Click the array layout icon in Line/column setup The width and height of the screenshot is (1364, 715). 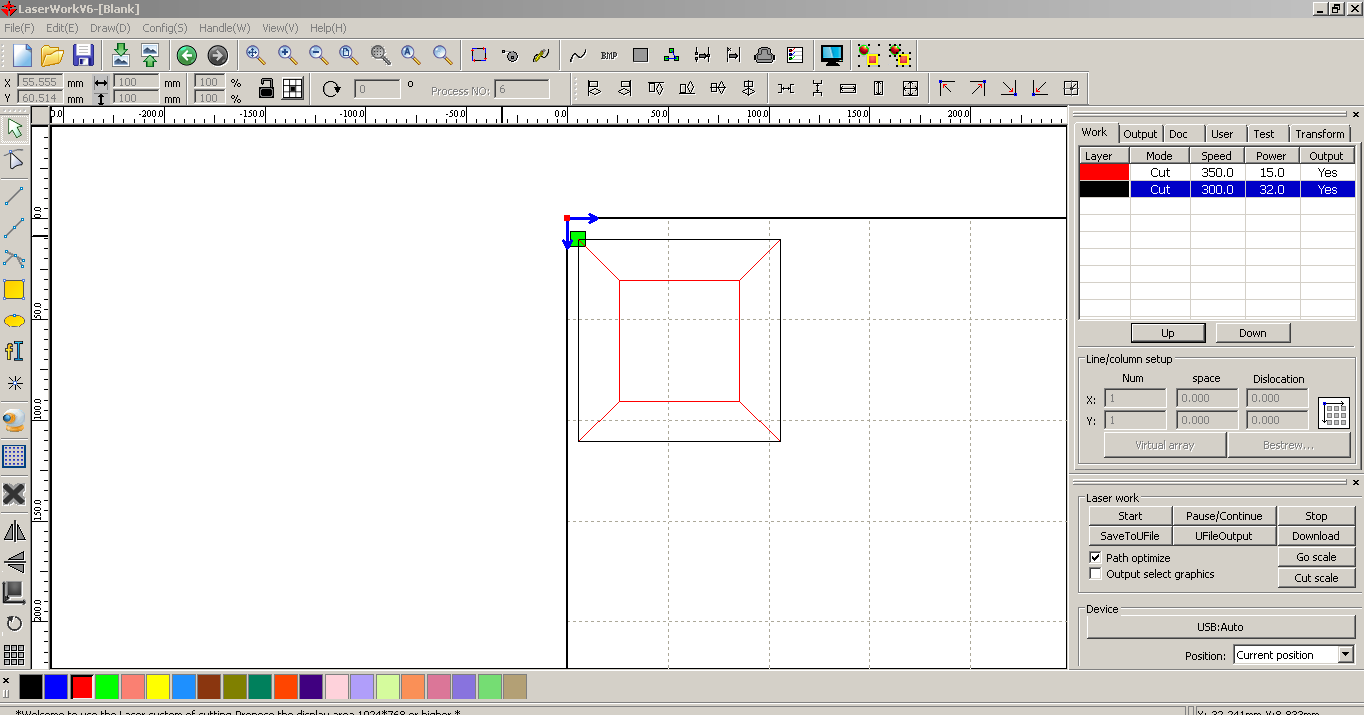(1334, 412)
